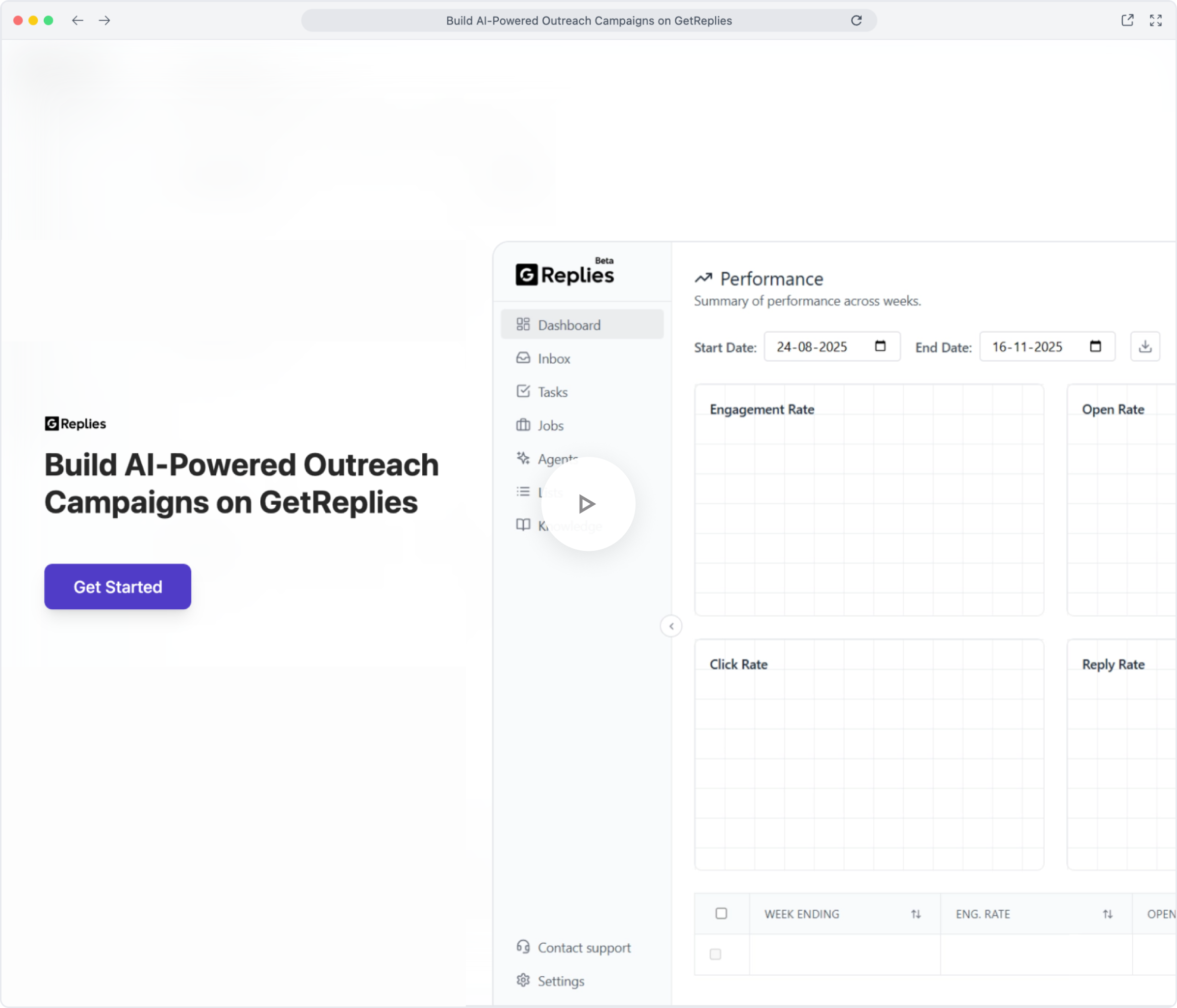Open Settings via the gear icon

[x=523, y=980]
